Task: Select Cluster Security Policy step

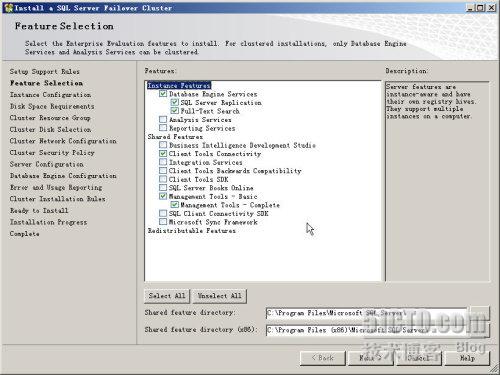Action: [x=52, y=153]
